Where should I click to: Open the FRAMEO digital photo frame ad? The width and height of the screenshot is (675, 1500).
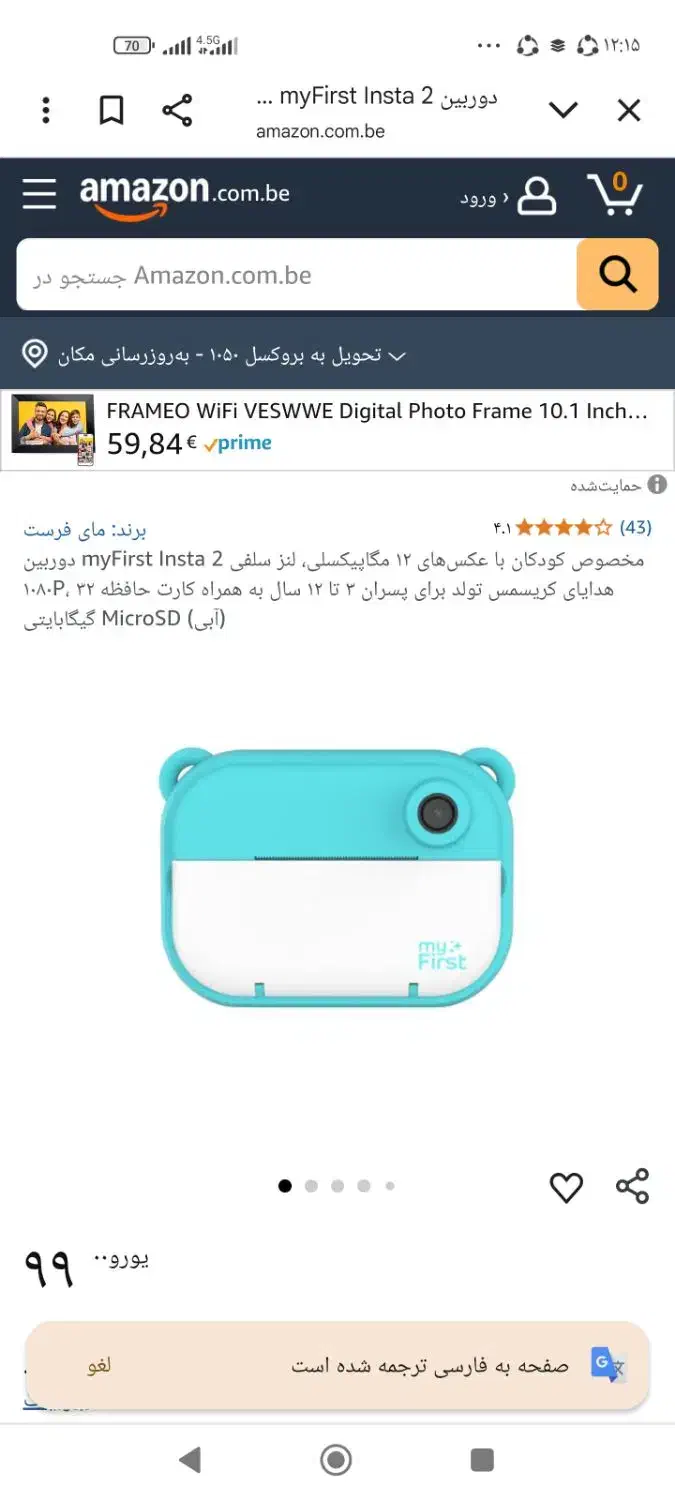pos(337,430)
